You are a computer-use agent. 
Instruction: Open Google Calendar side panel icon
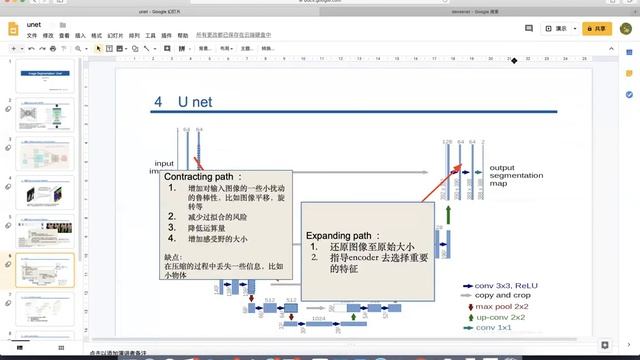(629, 52)
